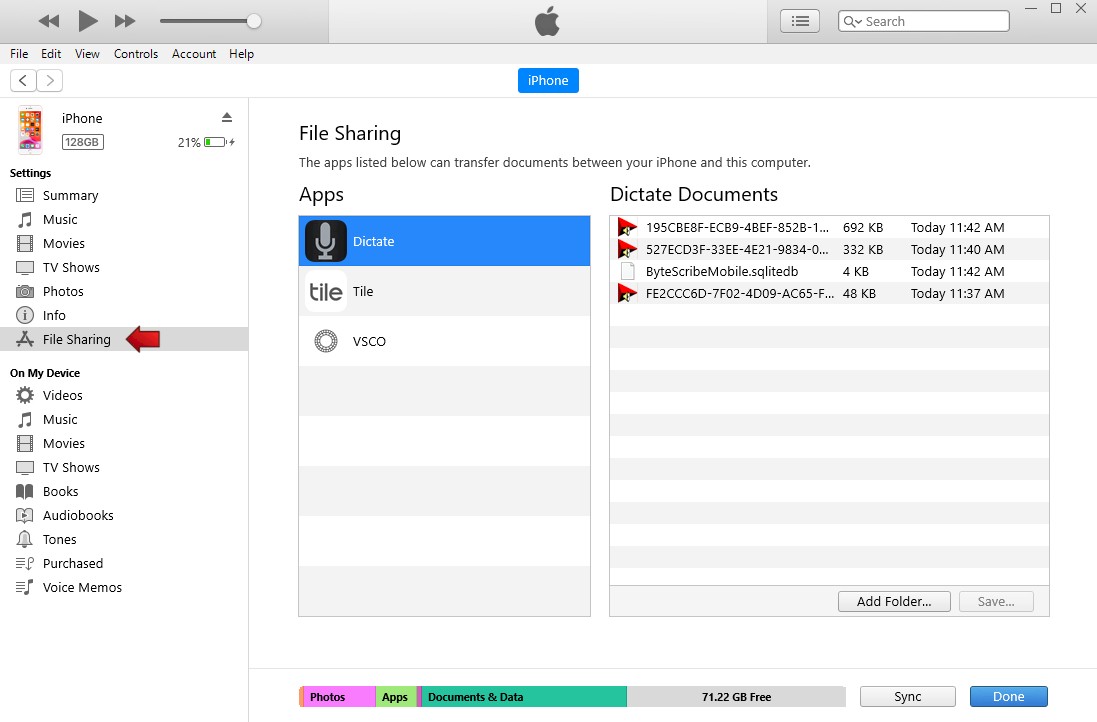Open Audiobooks in the sidebar
1097x722 pixels.
(x=125, y=515)
